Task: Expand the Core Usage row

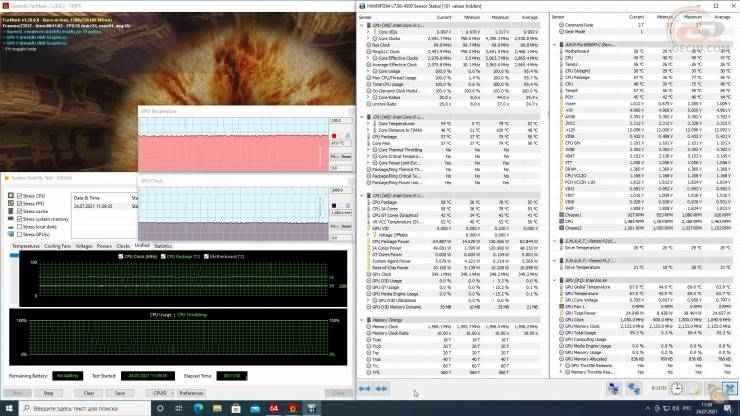Action: click(369, 71)
